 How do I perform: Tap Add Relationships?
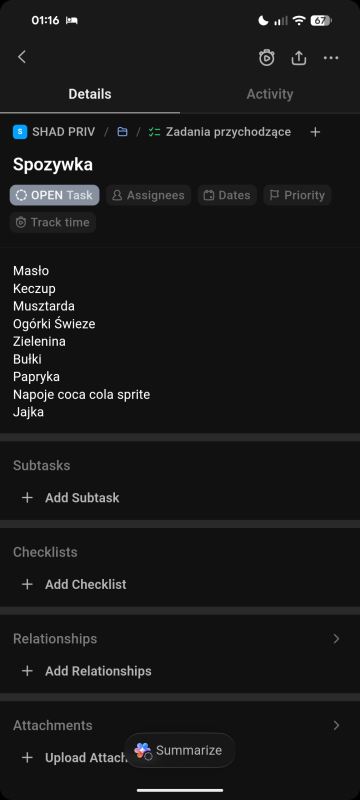(87, 671)
